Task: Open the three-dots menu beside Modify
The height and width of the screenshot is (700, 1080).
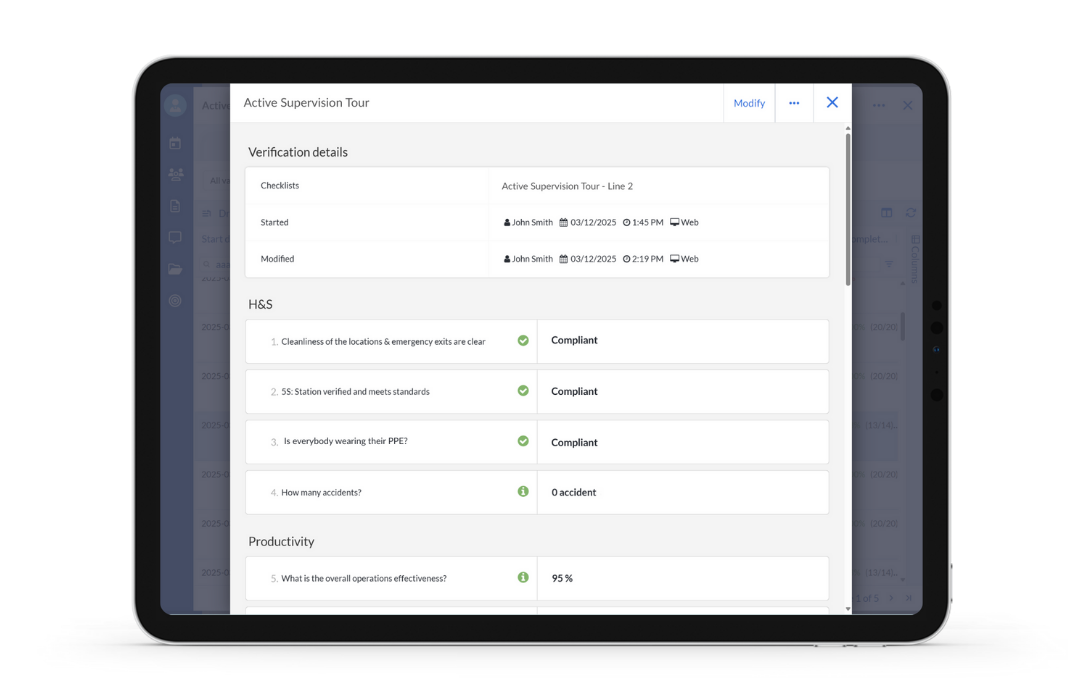Action: pos(794,103)
